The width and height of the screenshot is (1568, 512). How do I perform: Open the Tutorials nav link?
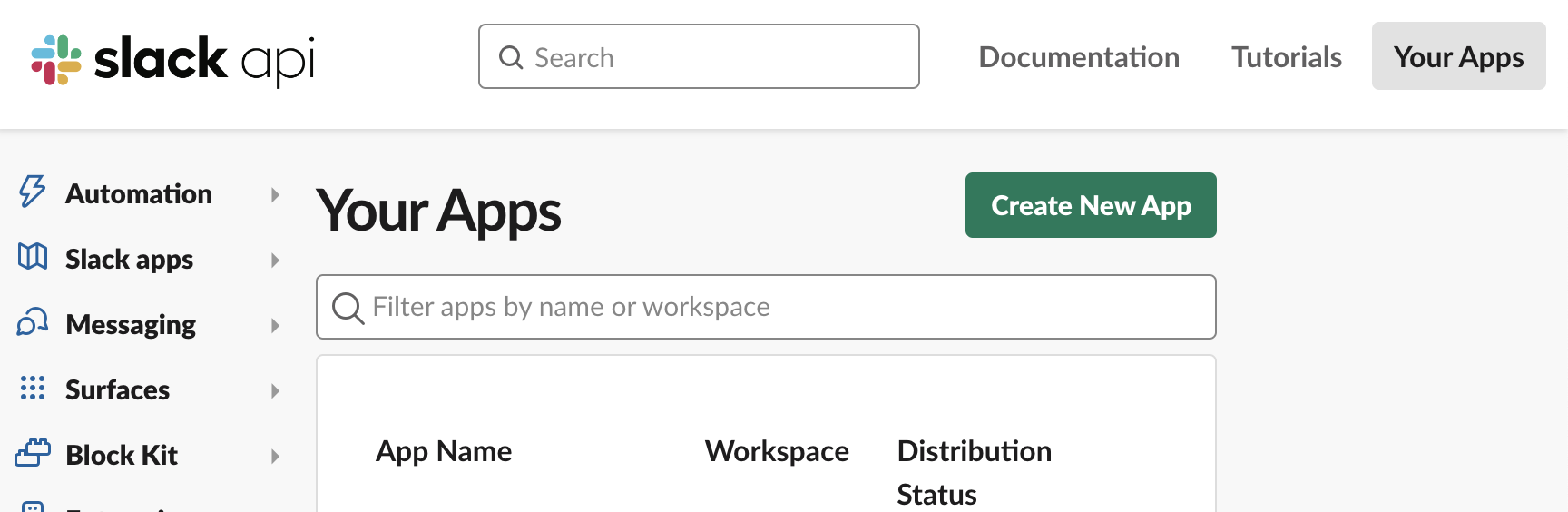pyautogui.click(x=1286, y=57)
